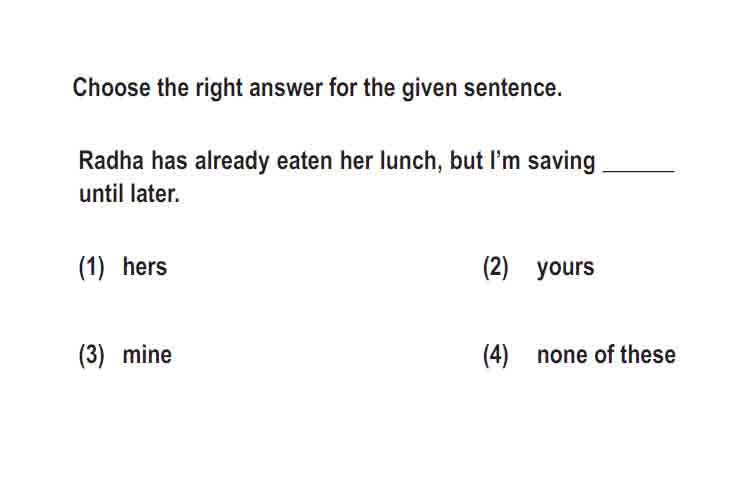
Task: Pick the answer option 'mine'
Action: pyautogui.click(x=147, y=355)
